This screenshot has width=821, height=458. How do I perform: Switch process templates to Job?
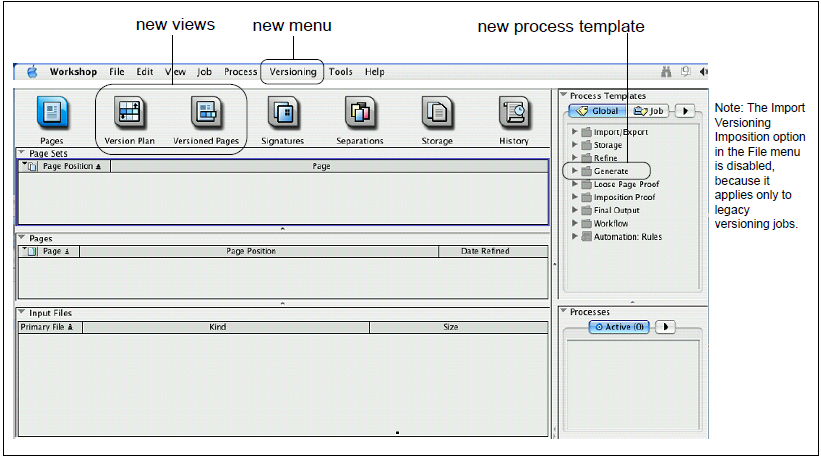650,111
